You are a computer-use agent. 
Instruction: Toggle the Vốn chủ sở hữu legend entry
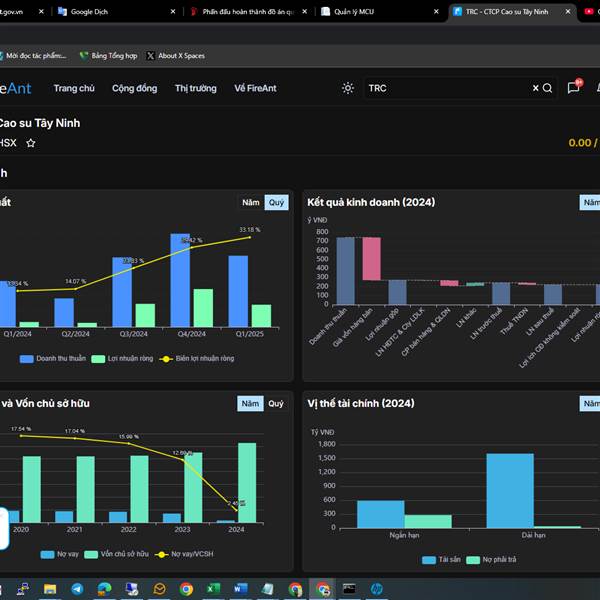(x=116, y=554)
